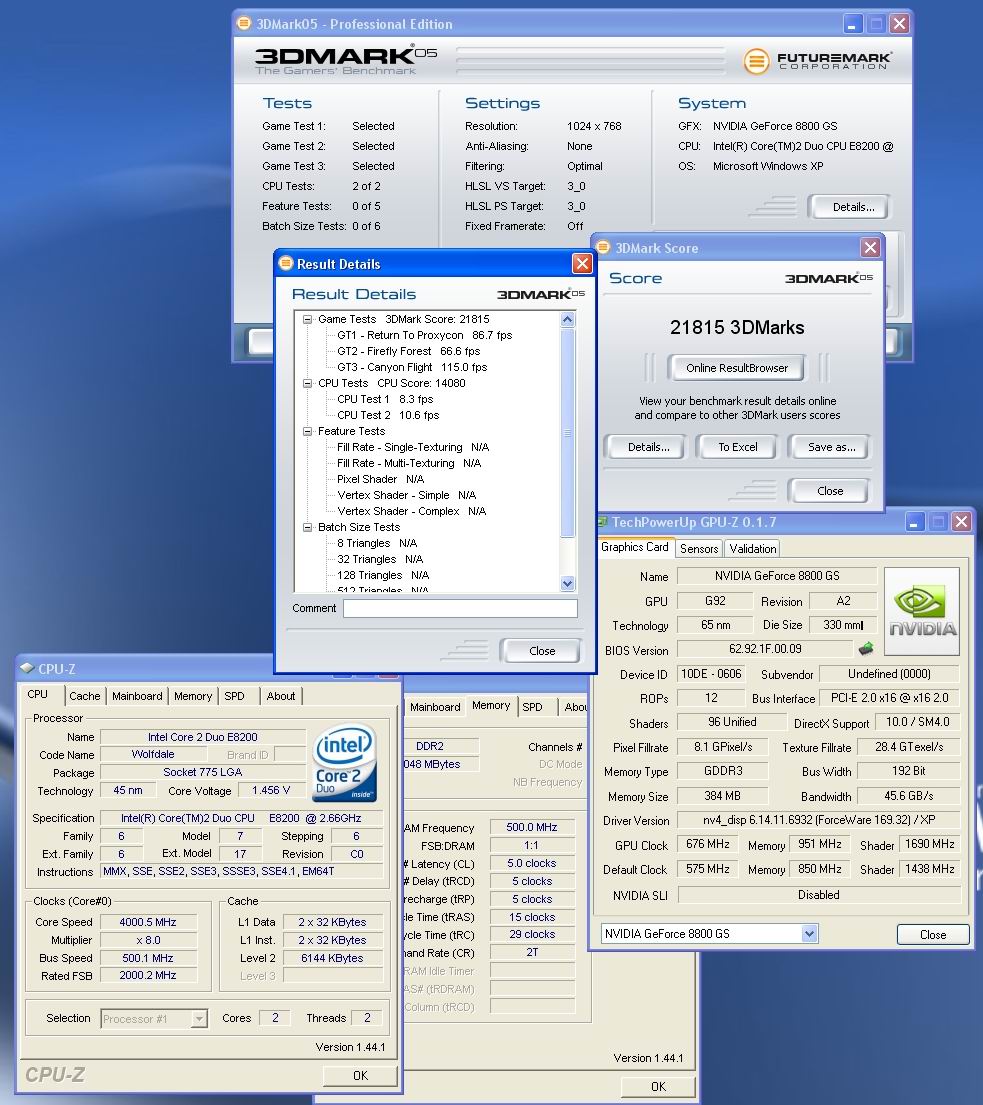
Task: Switch to the Sensors tab in GPU-Z
Action: coord(699,548)
